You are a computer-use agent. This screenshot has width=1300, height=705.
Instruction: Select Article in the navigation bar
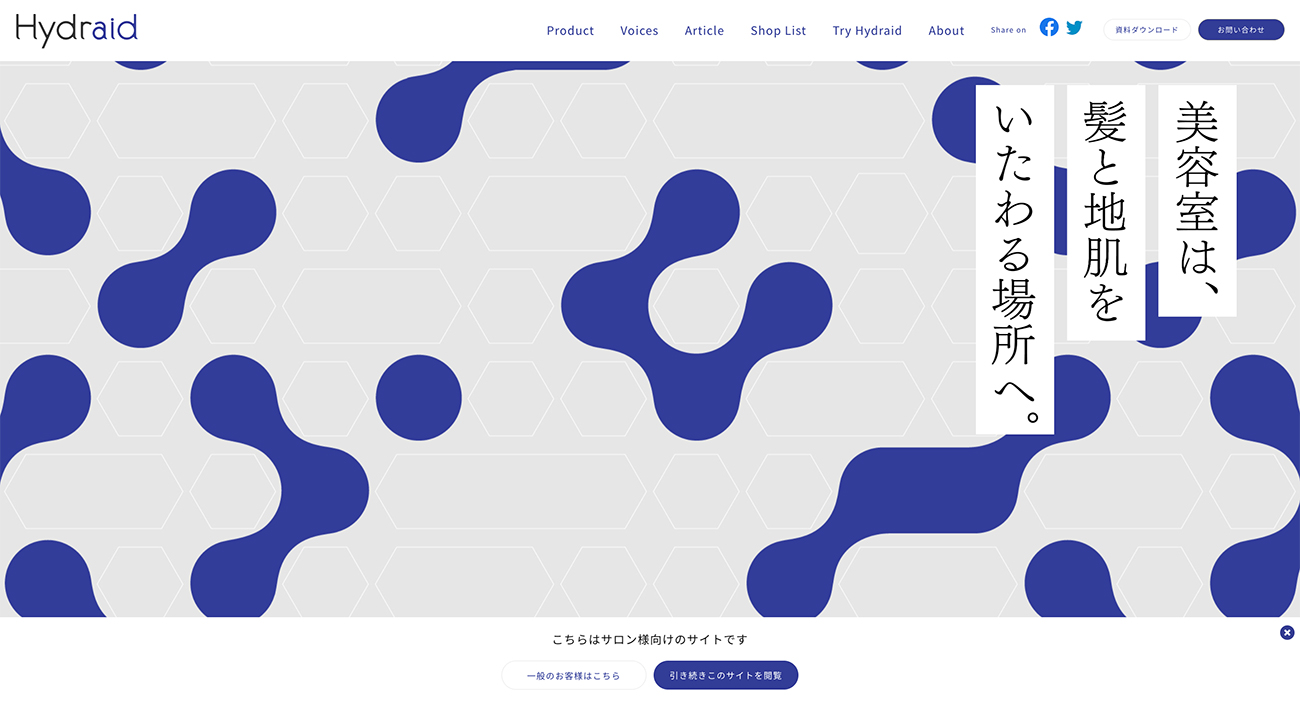pos(704,31)
